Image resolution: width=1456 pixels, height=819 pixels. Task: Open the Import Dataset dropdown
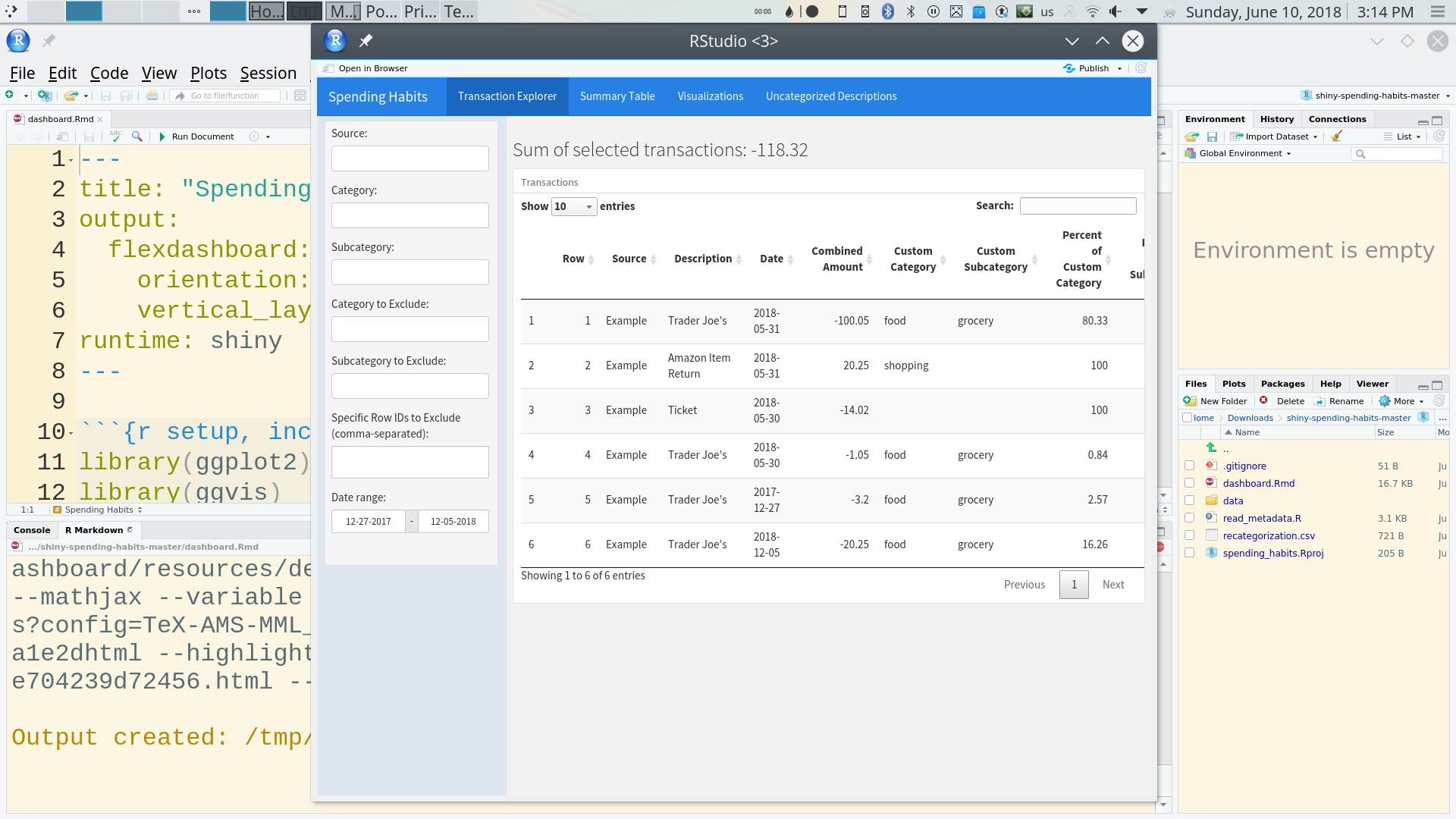pyautogui.click(x=1274, y=136)
